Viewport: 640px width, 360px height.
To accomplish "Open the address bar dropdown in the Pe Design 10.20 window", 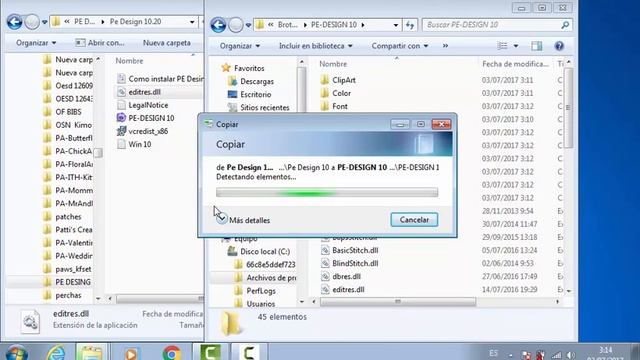I will point(192,22).
